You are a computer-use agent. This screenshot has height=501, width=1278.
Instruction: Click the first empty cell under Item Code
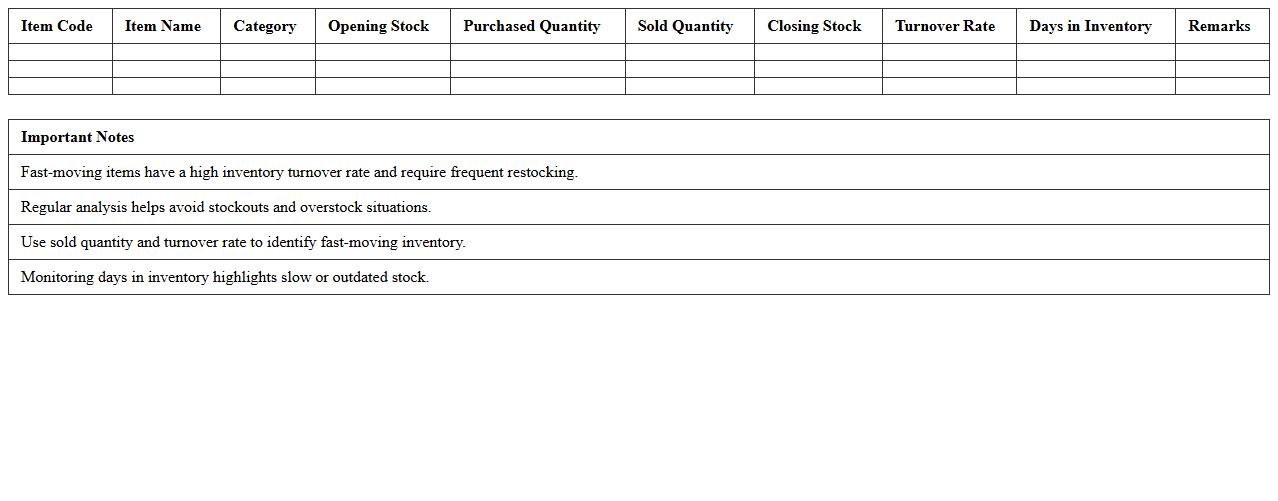60,52
